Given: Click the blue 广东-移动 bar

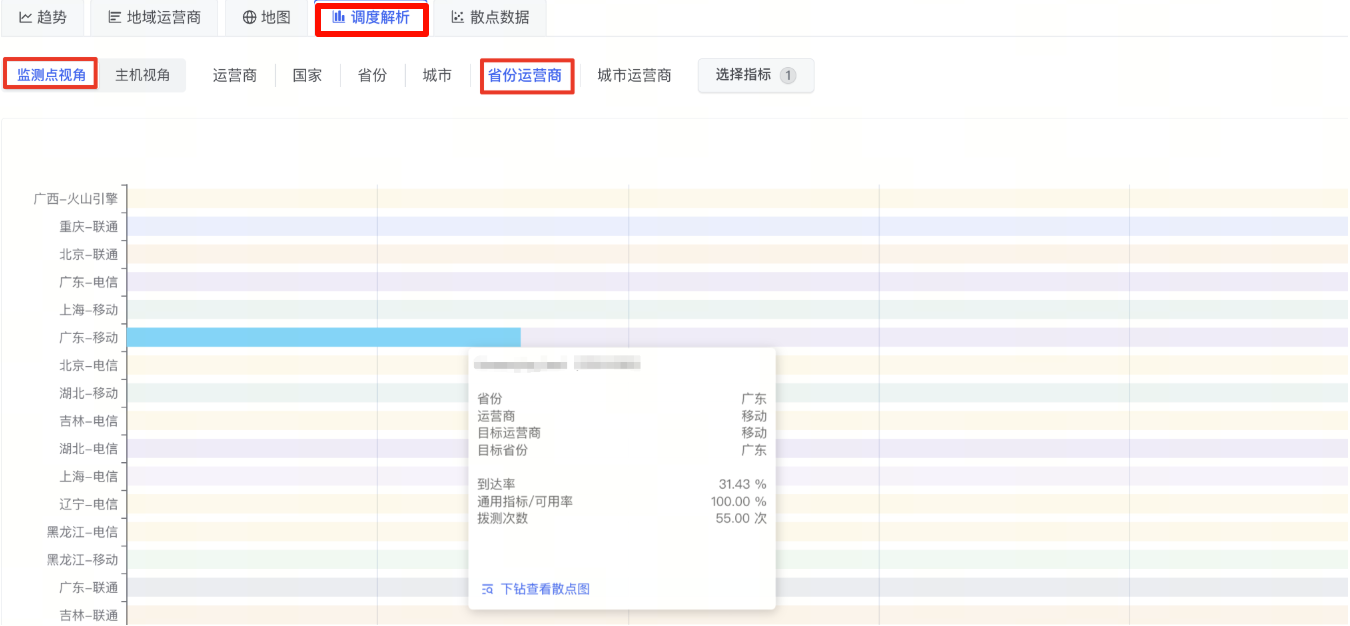Looking at the screenshot, I should coord(324,338).
